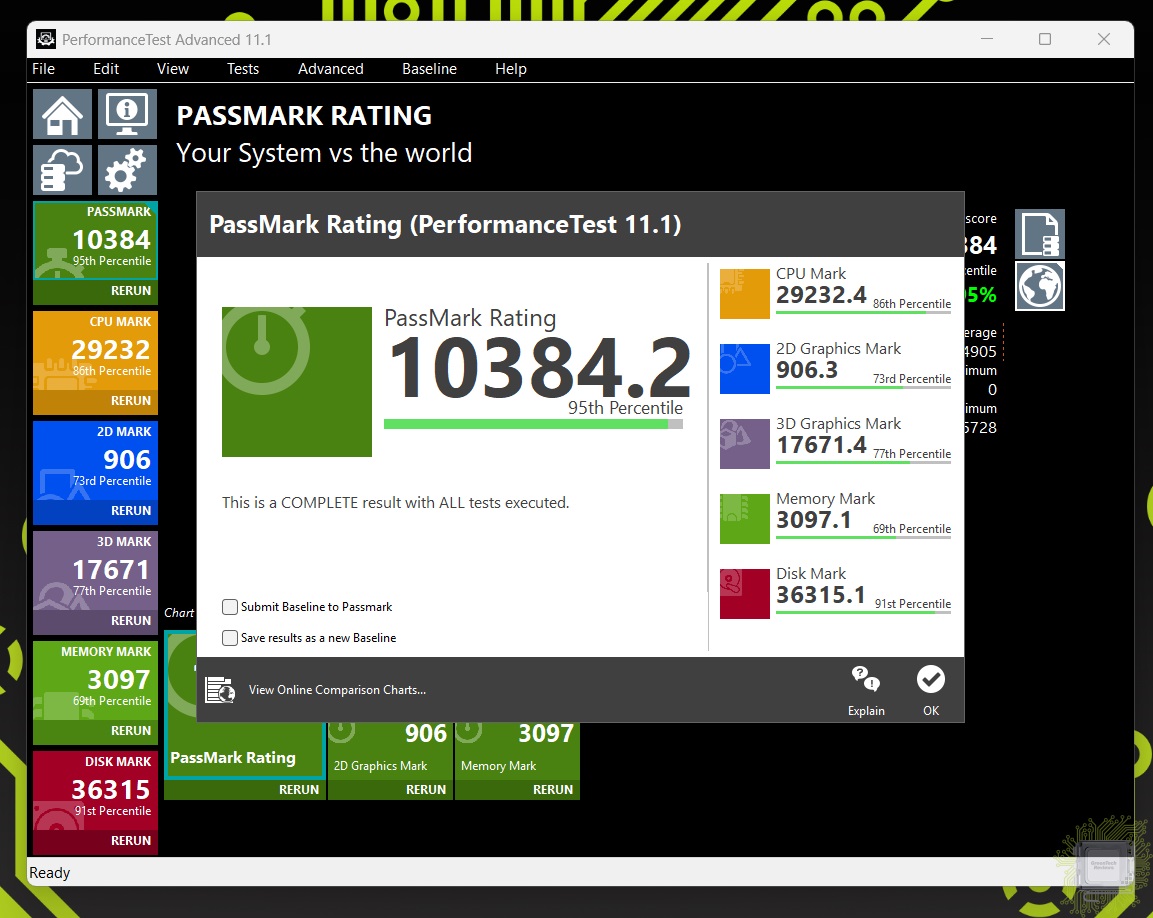This screenshot has width=1153, height=918.
Task: Open the Advanced menu
Action: (331, 69)
